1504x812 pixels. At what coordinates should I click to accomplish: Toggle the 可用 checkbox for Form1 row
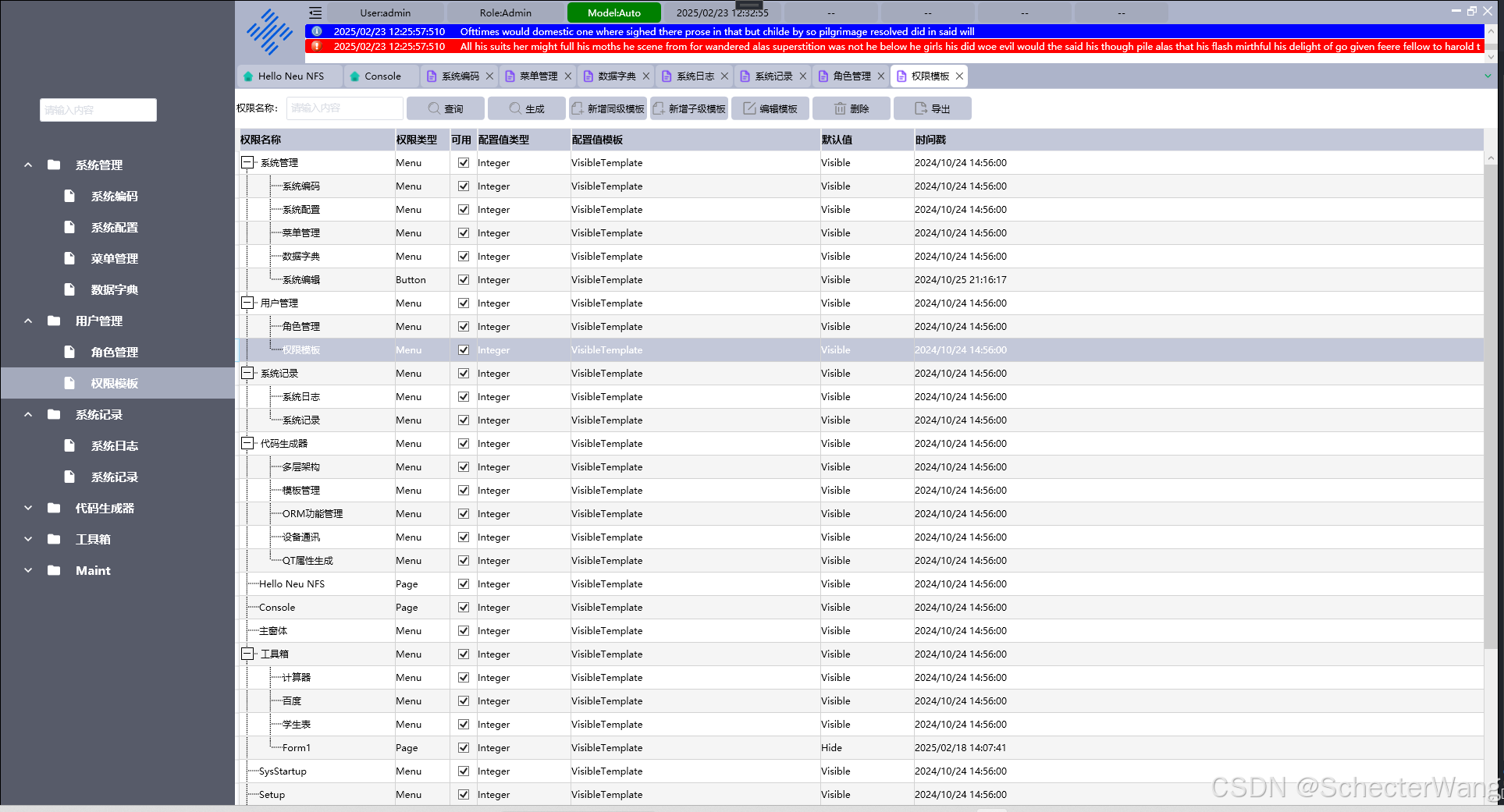point(464,748)
